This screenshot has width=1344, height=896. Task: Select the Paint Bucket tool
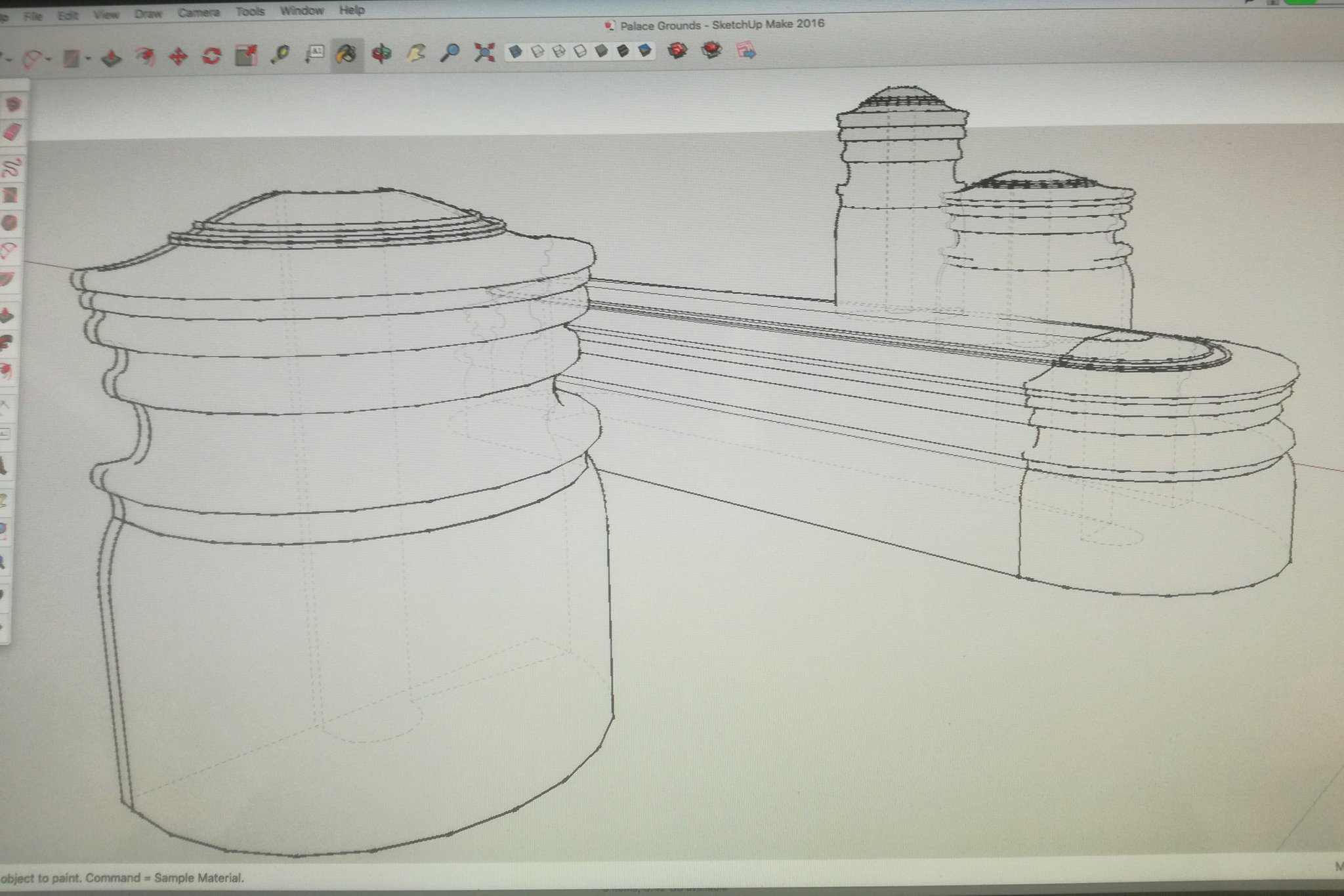point(346,53)
